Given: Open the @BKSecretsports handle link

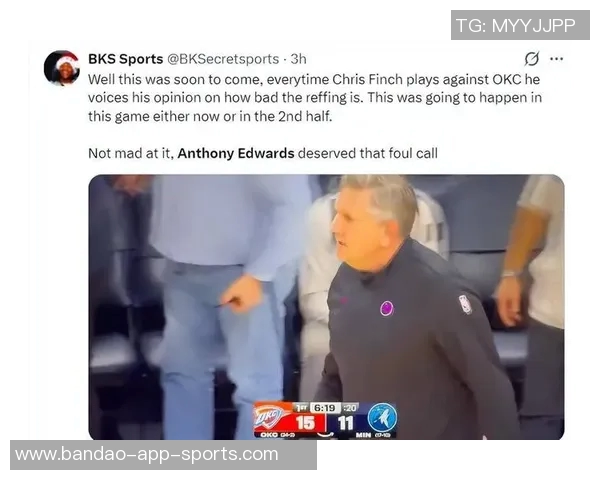Looking at the screenshot, I should coord(223,59).
